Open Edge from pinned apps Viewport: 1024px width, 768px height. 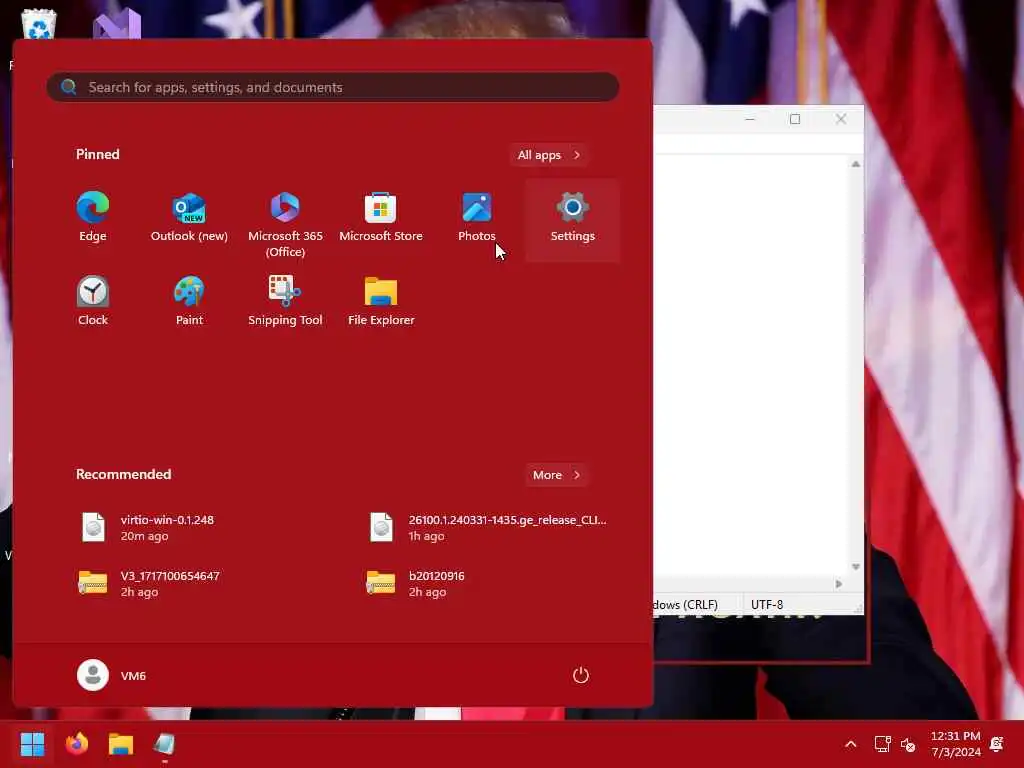point(93,218)
